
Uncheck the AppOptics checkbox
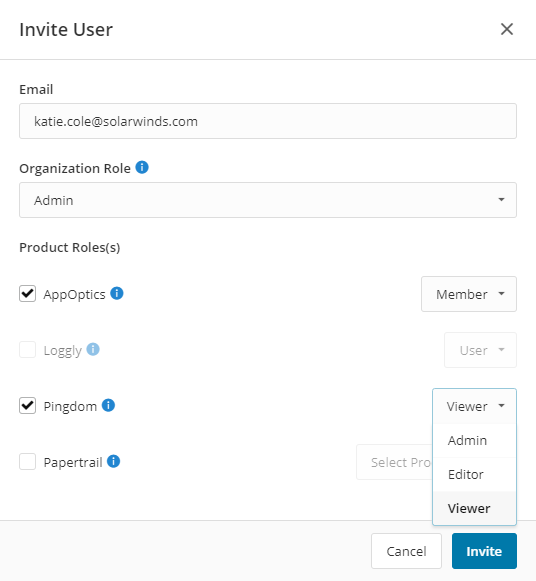(27, 294)
